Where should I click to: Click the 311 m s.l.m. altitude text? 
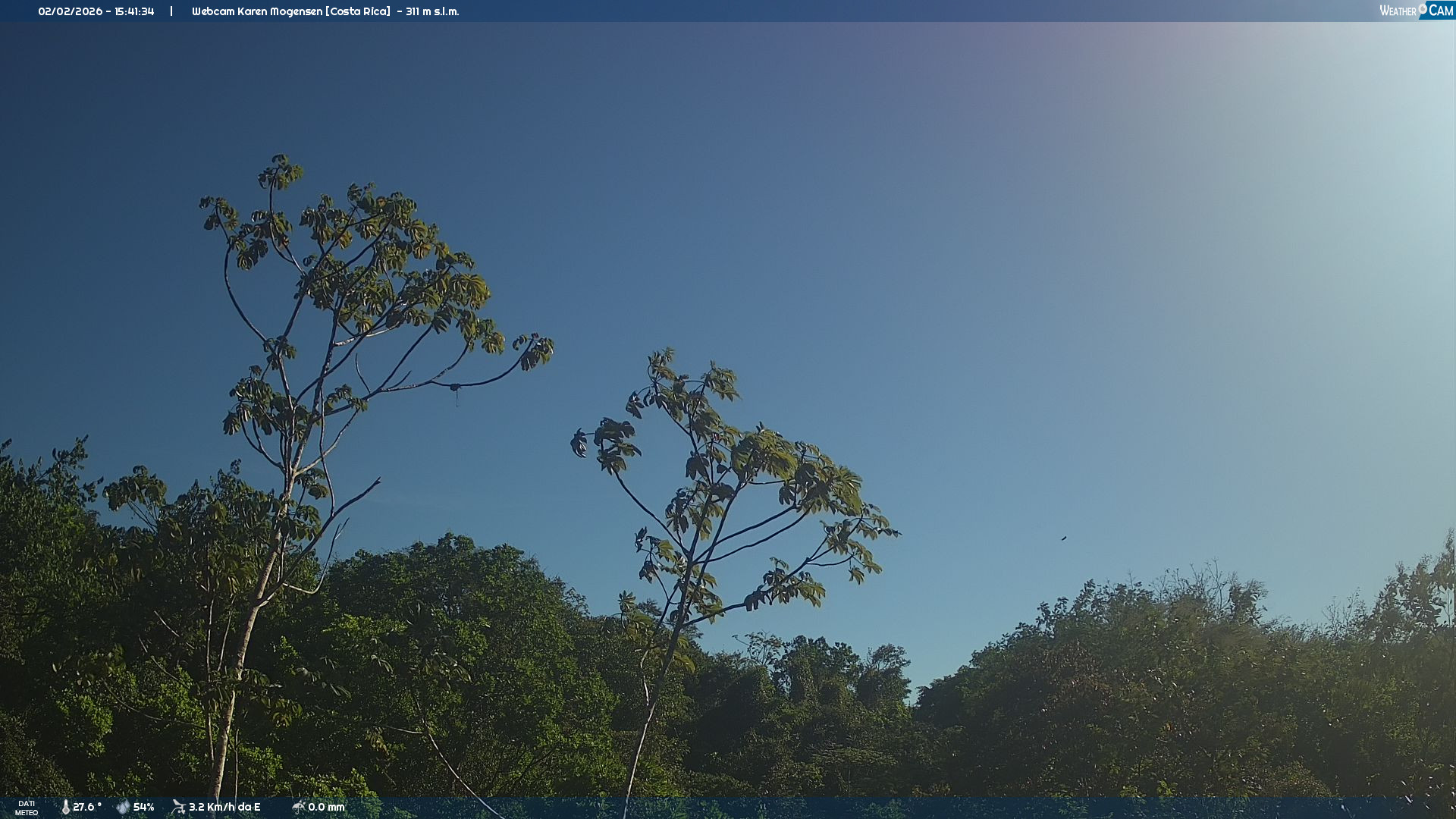pos(432,11)
